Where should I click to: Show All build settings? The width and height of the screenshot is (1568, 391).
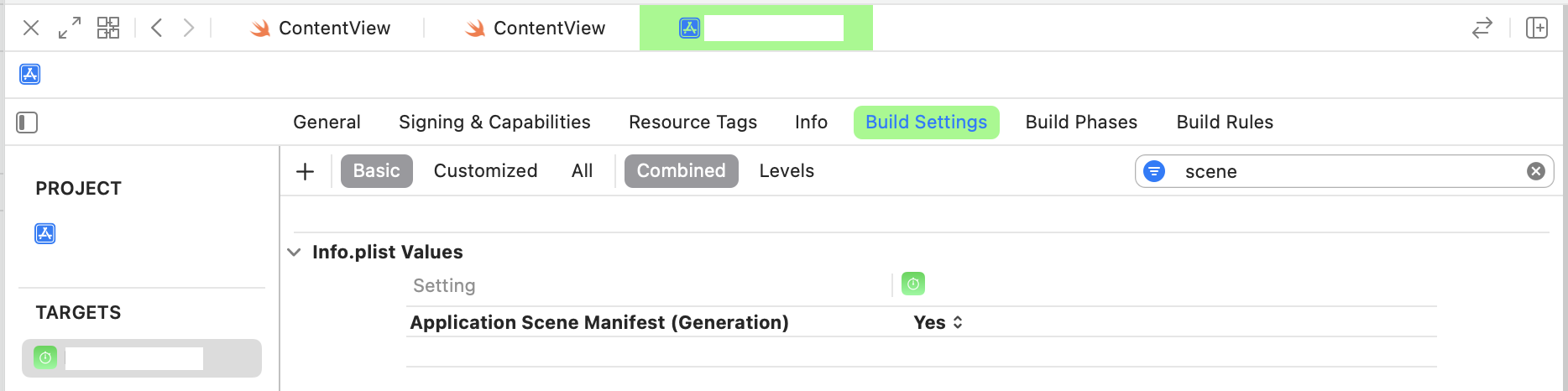(x=582, y=171)
